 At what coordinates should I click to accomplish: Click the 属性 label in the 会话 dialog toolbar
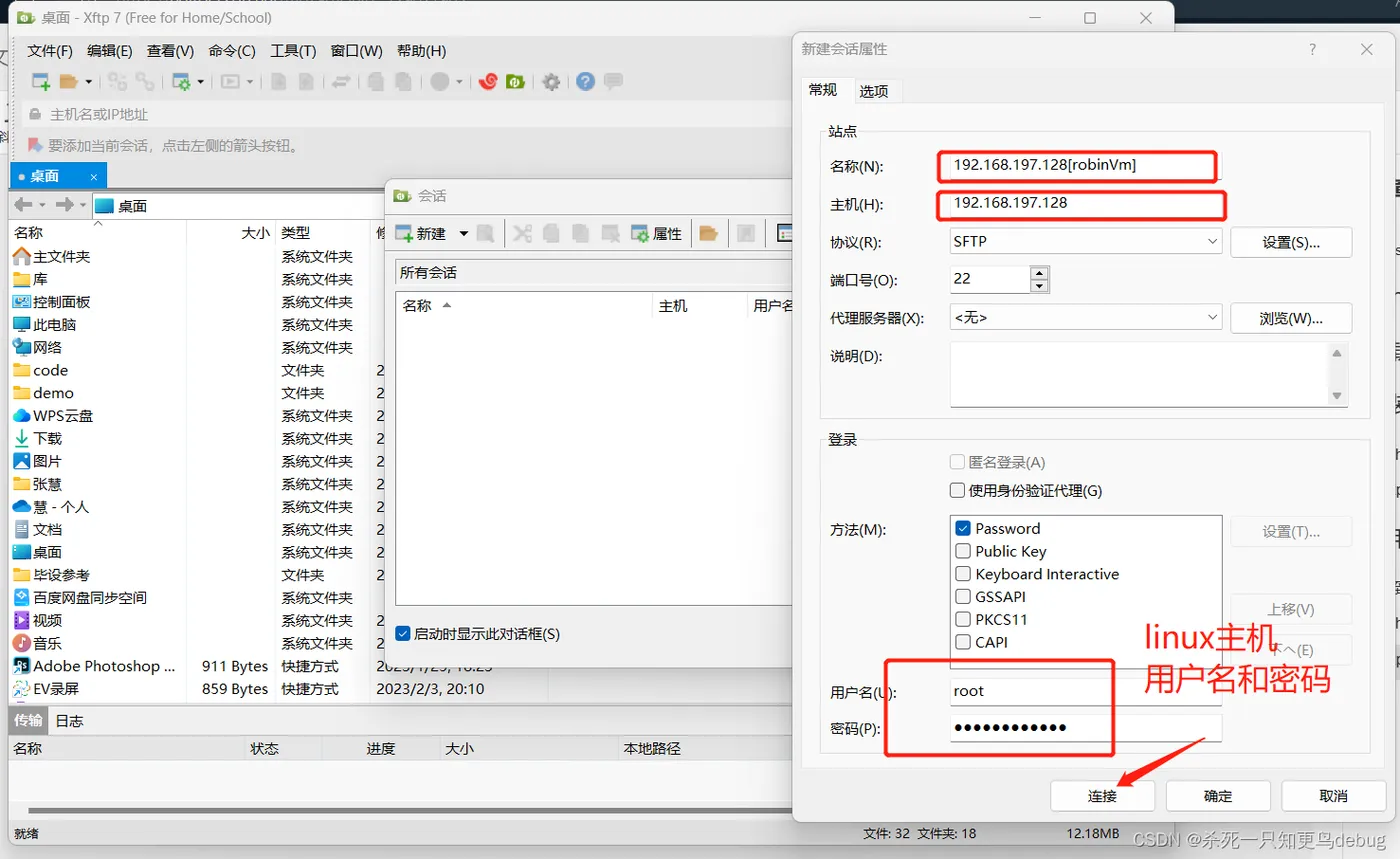[x=667, y=234]
